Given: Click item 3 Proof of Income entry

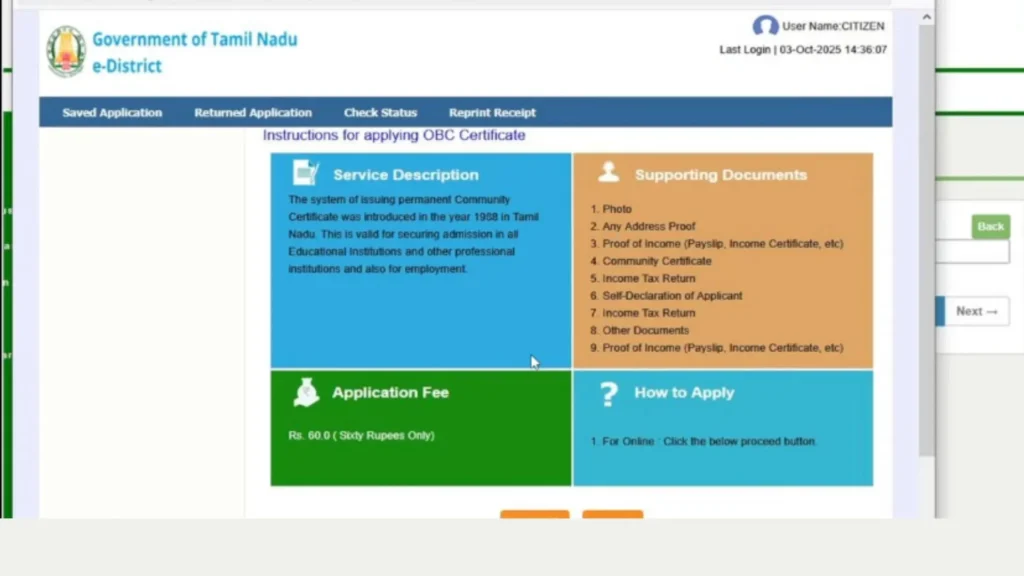Looking at the screenshot, I should coord(716,244).
